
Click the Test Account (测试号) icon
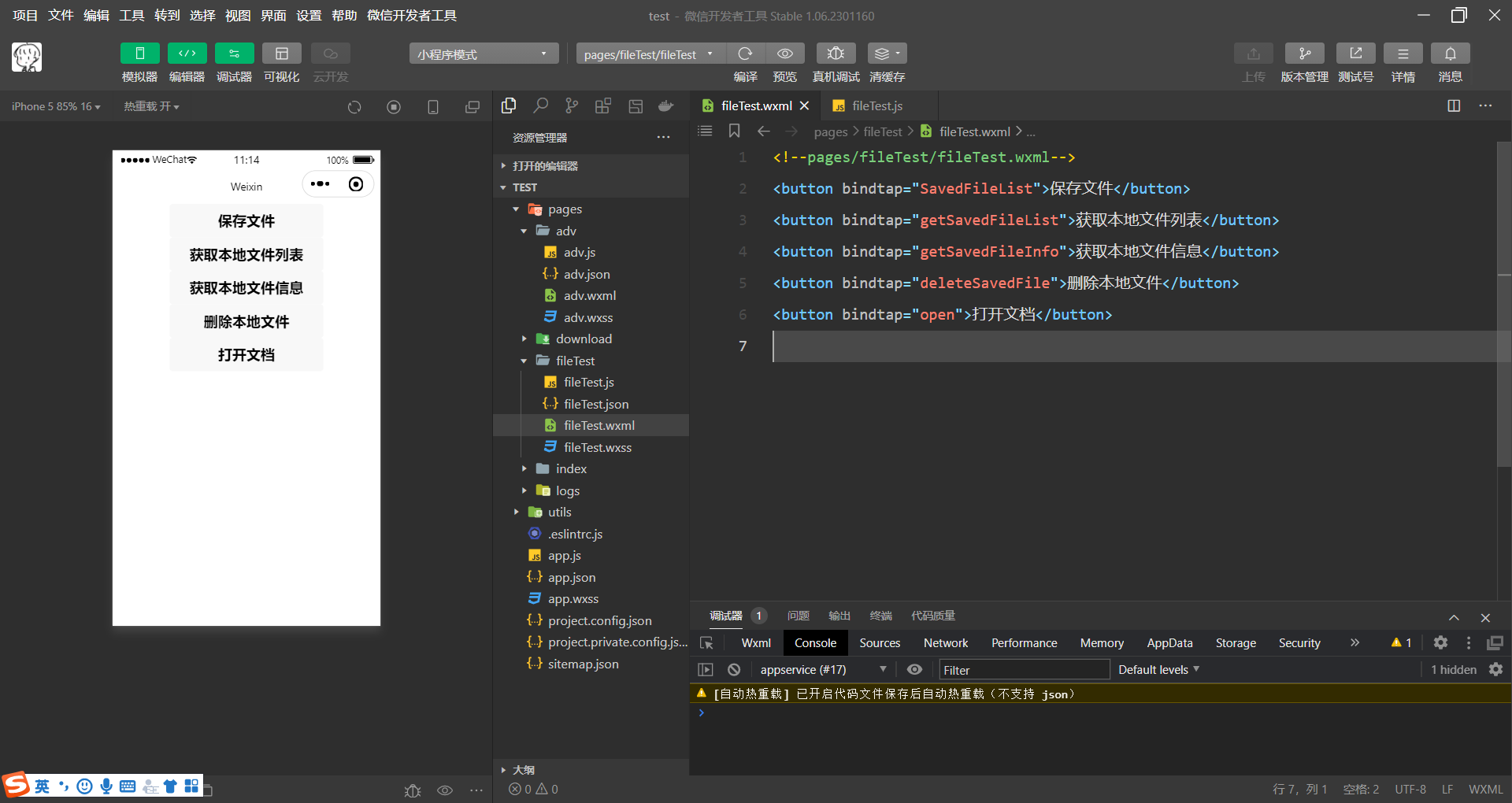click(1356, 54)
